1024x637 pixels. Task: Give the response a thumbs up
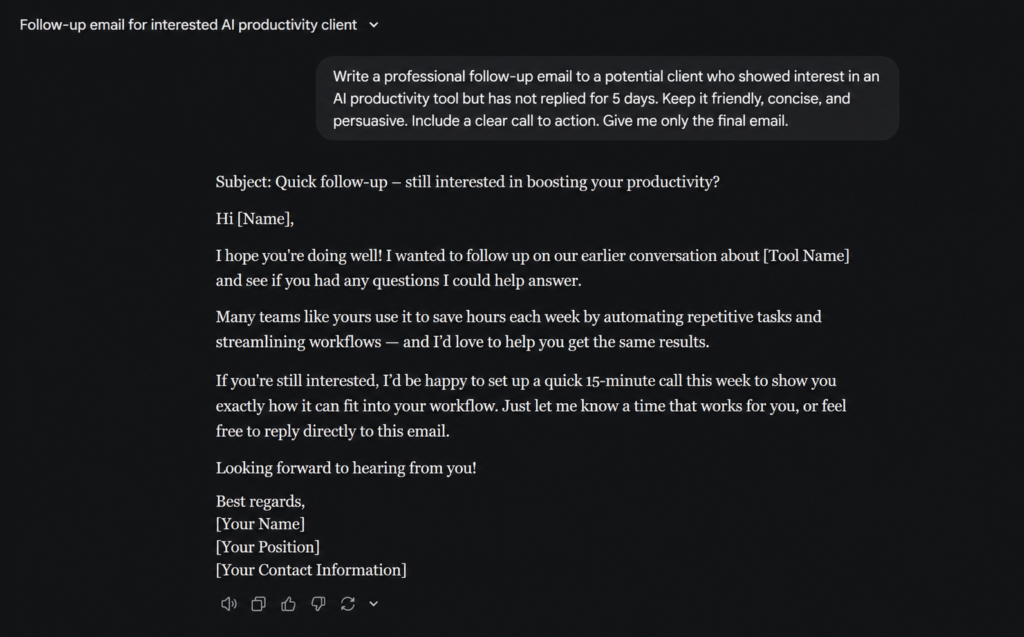point(288,604)
